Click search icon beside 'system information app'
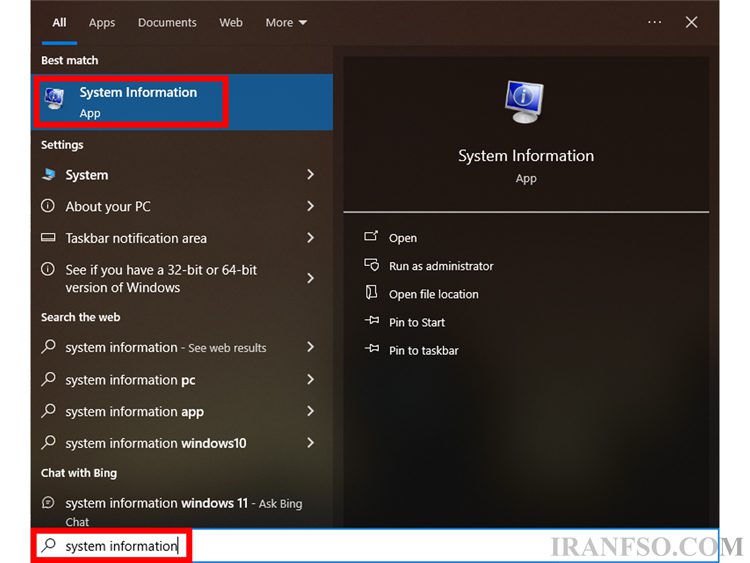This screenshot has height=563, width=750. [48, 410]
